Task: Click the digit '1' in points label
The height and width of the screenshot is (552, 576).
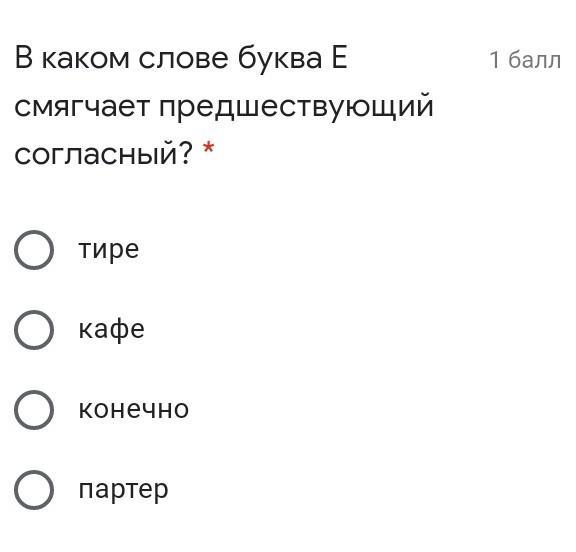Action: (x=494, y=60)
